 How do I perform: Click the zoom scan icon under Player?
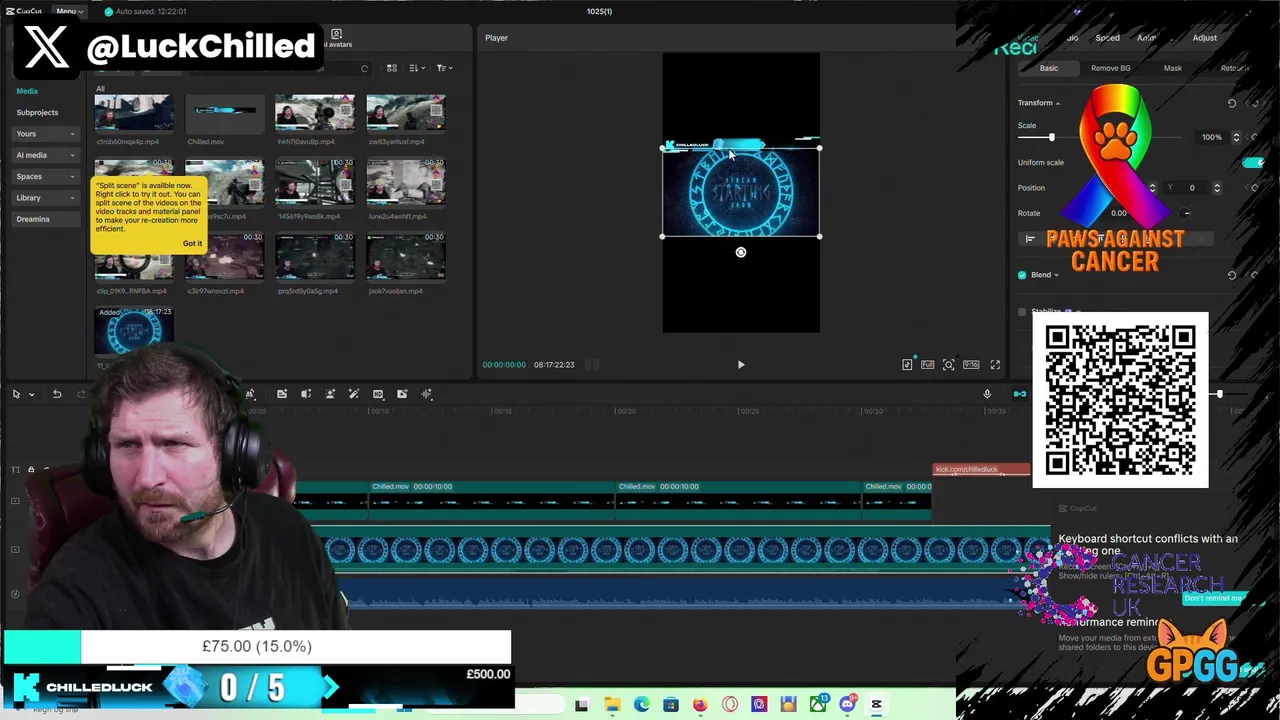(x=948, y=365)
